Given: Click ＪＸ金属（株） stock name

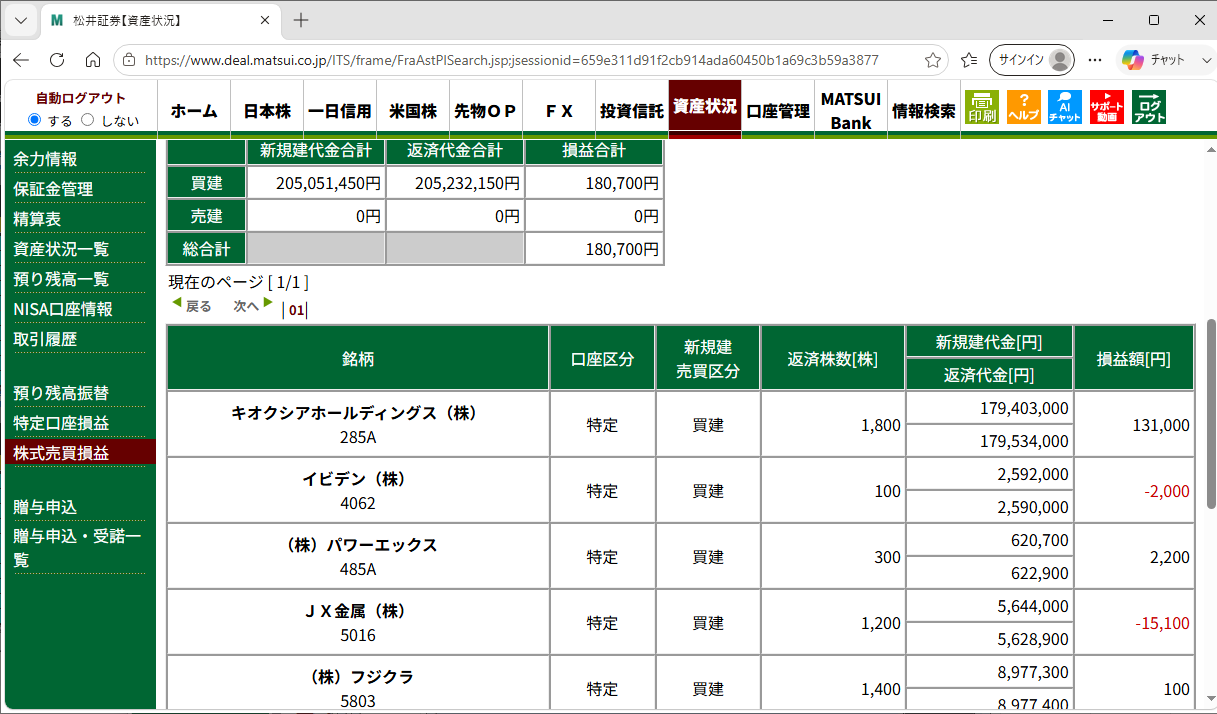Looking at the screenshot, I should (x=358, y=610).
